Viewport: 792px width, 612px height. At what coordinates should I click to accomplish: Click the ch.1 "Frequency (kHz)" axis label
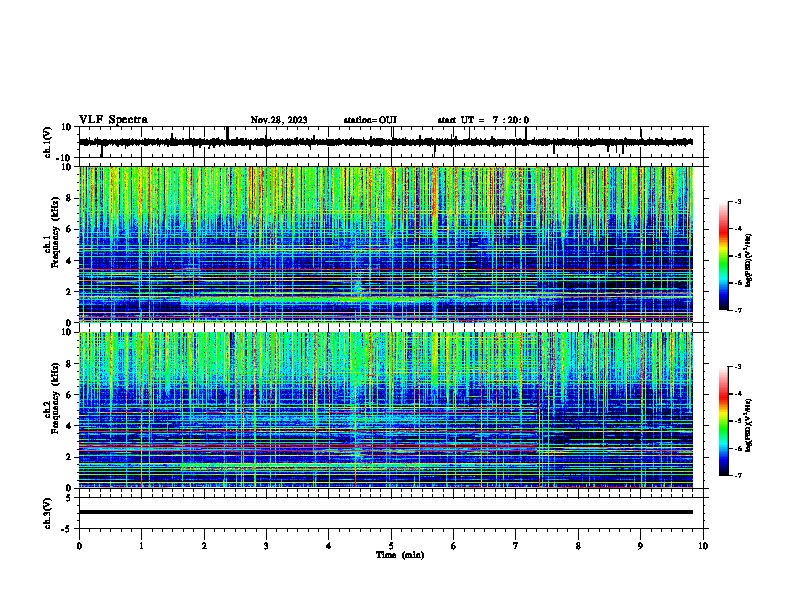coord(55,233)
